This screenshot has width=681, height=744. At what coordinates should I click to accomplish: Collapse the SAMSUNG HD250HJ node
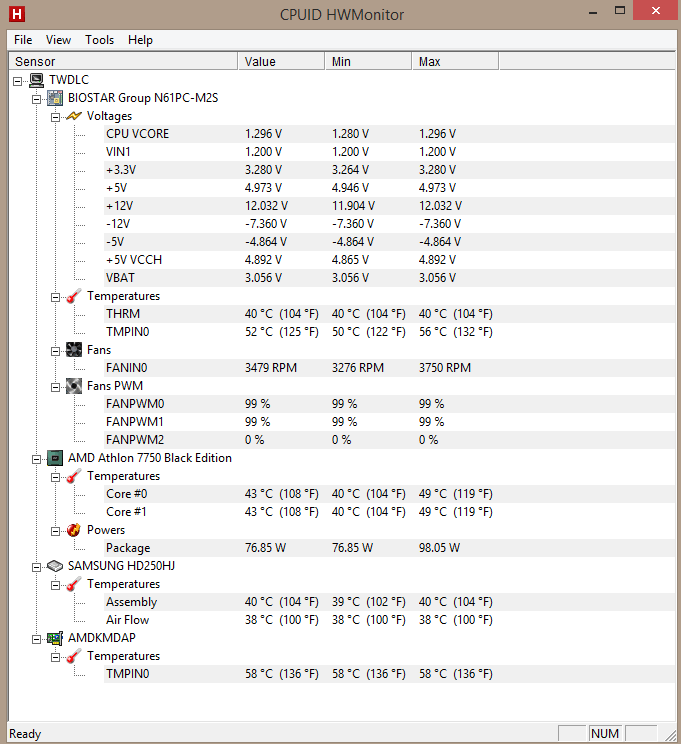[x=37, y=567]
